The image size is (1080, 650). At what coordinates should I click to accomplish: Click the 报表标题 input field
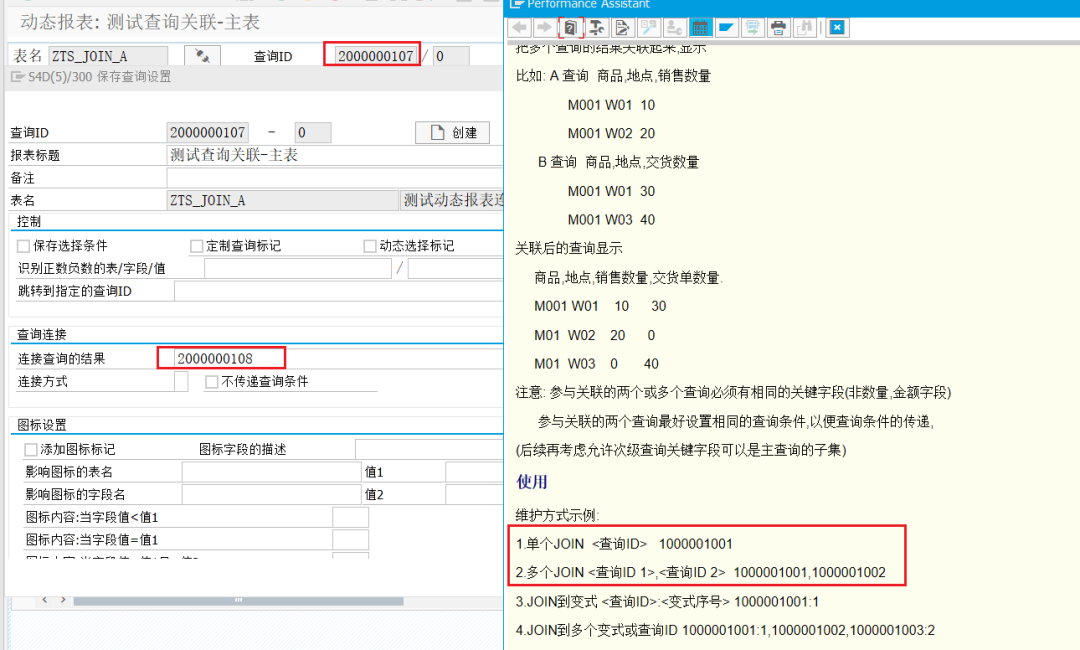335,155
